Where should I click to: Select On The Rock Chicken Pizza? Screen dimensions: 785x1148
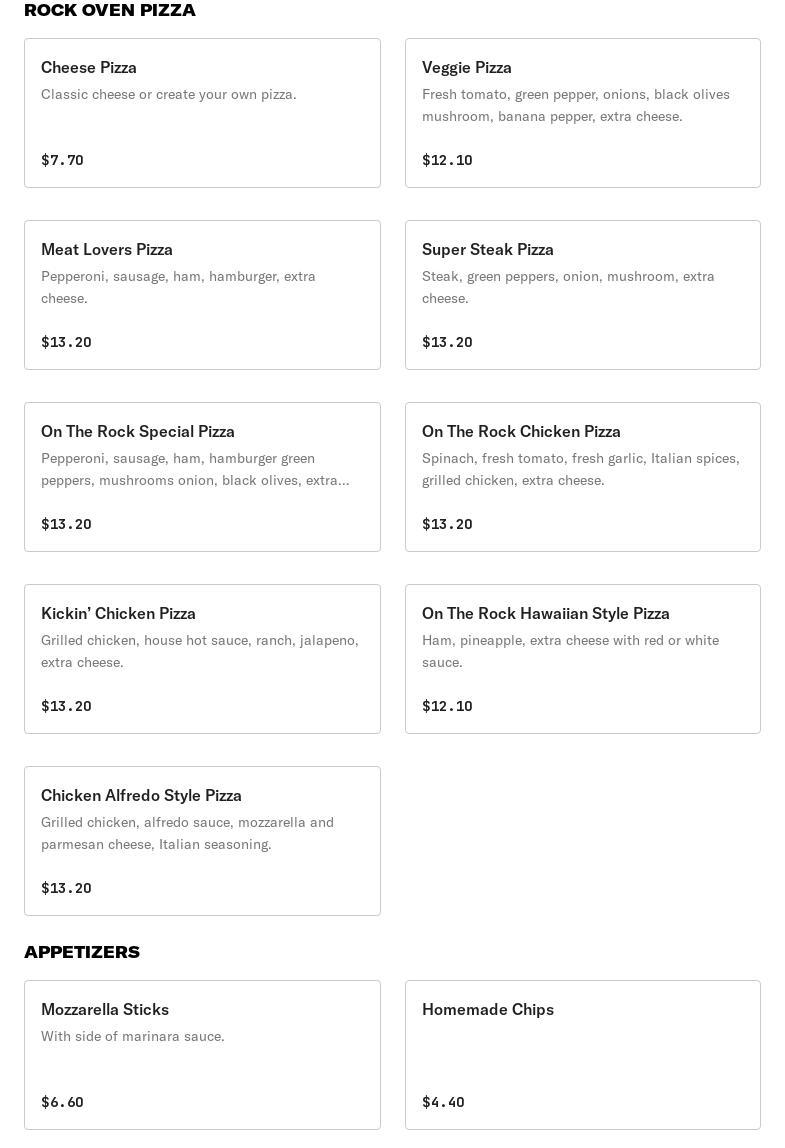582,477
